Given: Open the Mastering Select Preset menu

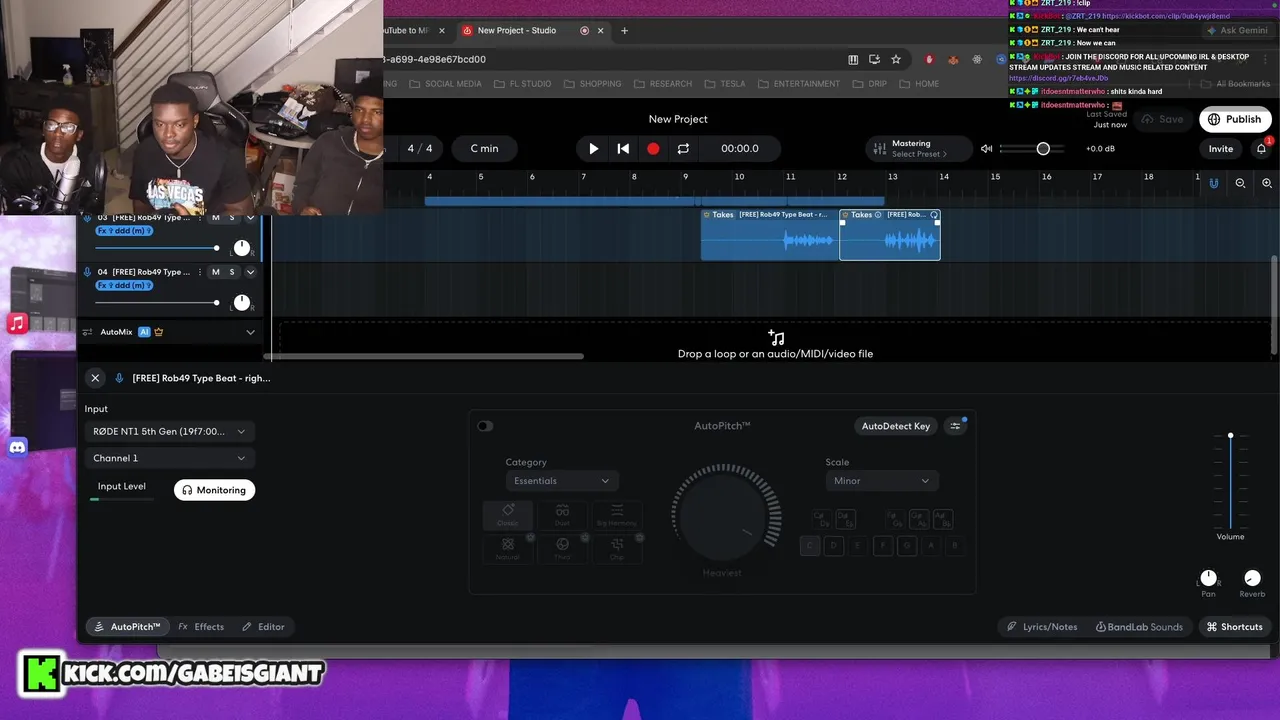Looking at the screenshot, I should [x=918, y=148].
